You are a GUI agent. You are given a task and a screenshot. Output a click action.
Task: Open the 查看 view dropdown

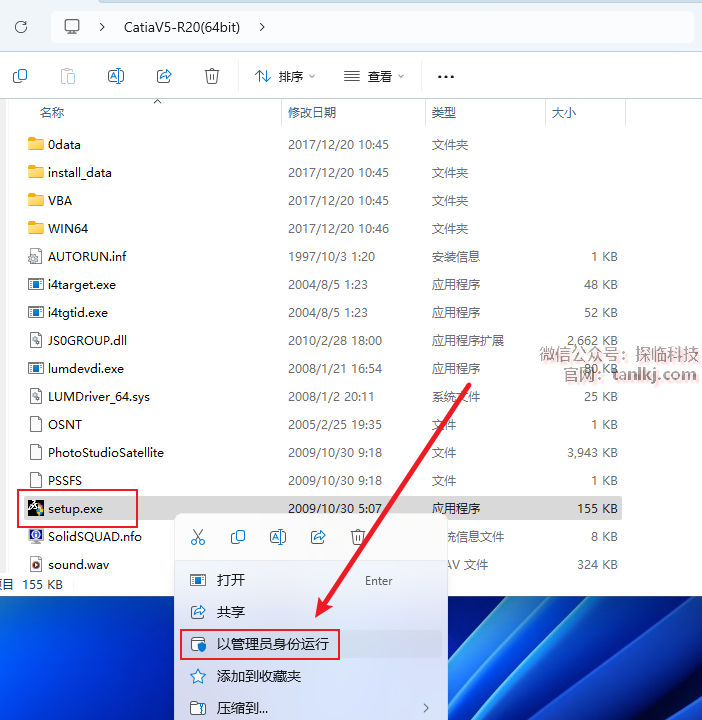click(x=374, y=76)
